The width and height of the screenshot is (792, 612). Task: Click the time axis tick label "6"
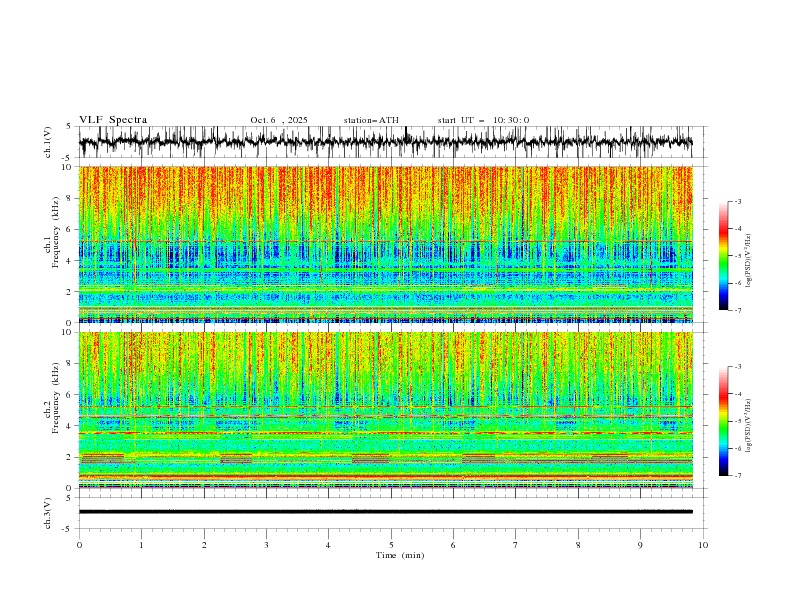click(x=453, y=545)
